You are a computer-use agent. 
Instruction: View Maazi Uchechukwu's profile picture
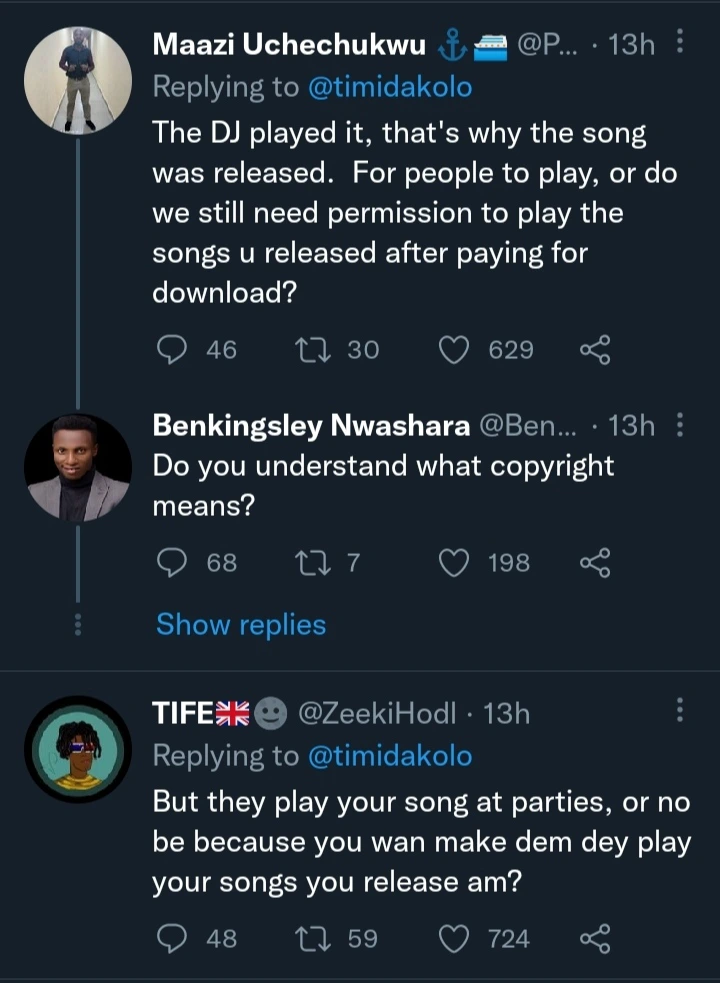click(78, 80)
